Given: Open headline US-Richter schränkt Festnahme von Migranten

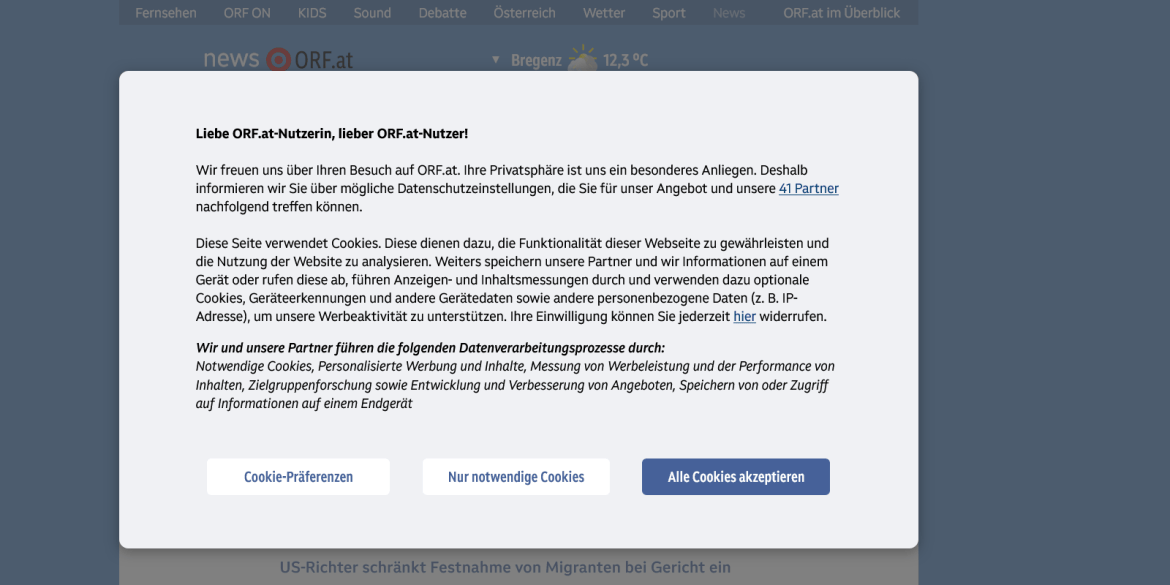Looking at the screenshot, I should click(x=505, y=567).
